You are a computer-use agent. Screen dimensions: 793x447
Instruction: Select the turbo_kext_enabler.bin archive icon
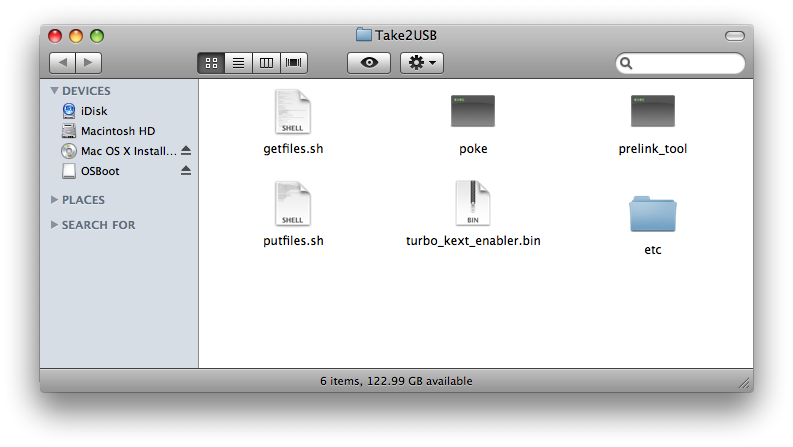coord(473,204)
